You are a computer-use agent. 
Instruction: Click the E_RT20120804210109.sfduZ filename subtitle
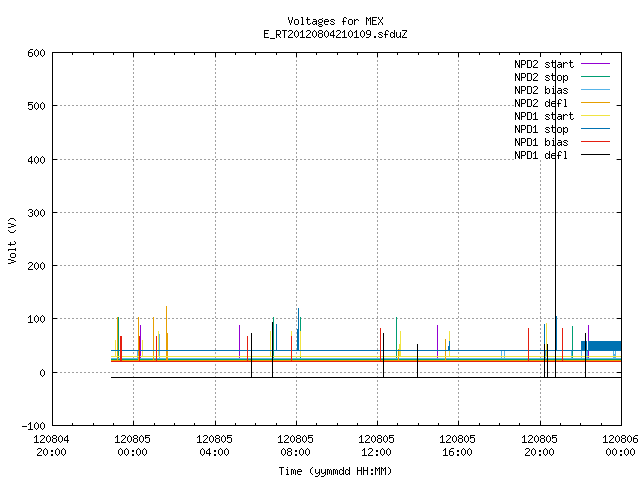click(335, 34)
